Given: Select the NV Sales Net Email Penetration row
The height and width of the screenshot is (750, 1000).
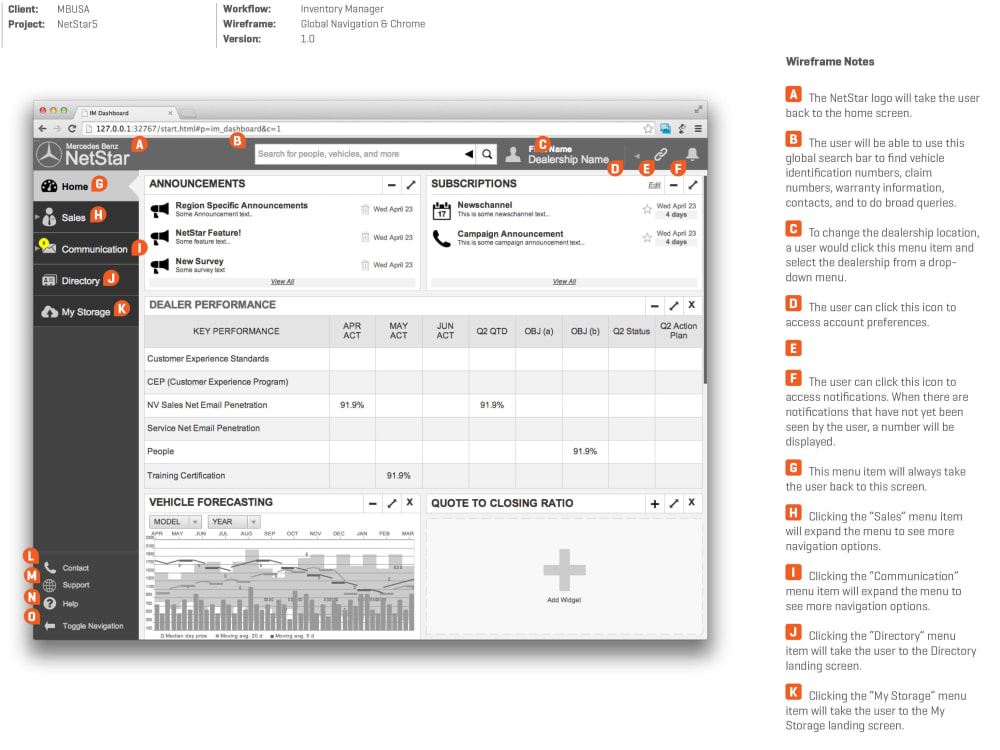Looking at the screenshot, I should pos(423,405).
